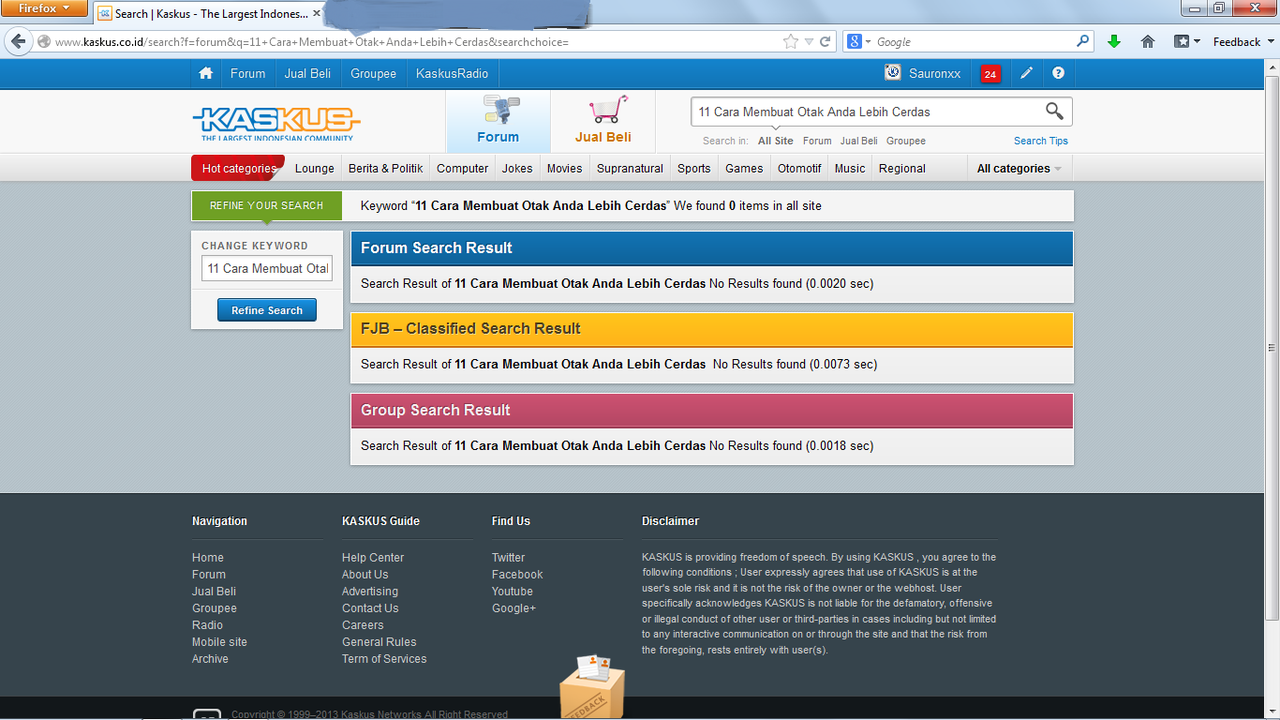The width and height of the screenshot is (1280, 720).
Task: Open the Search Tips link
Action: click(x=1041, y=141)
